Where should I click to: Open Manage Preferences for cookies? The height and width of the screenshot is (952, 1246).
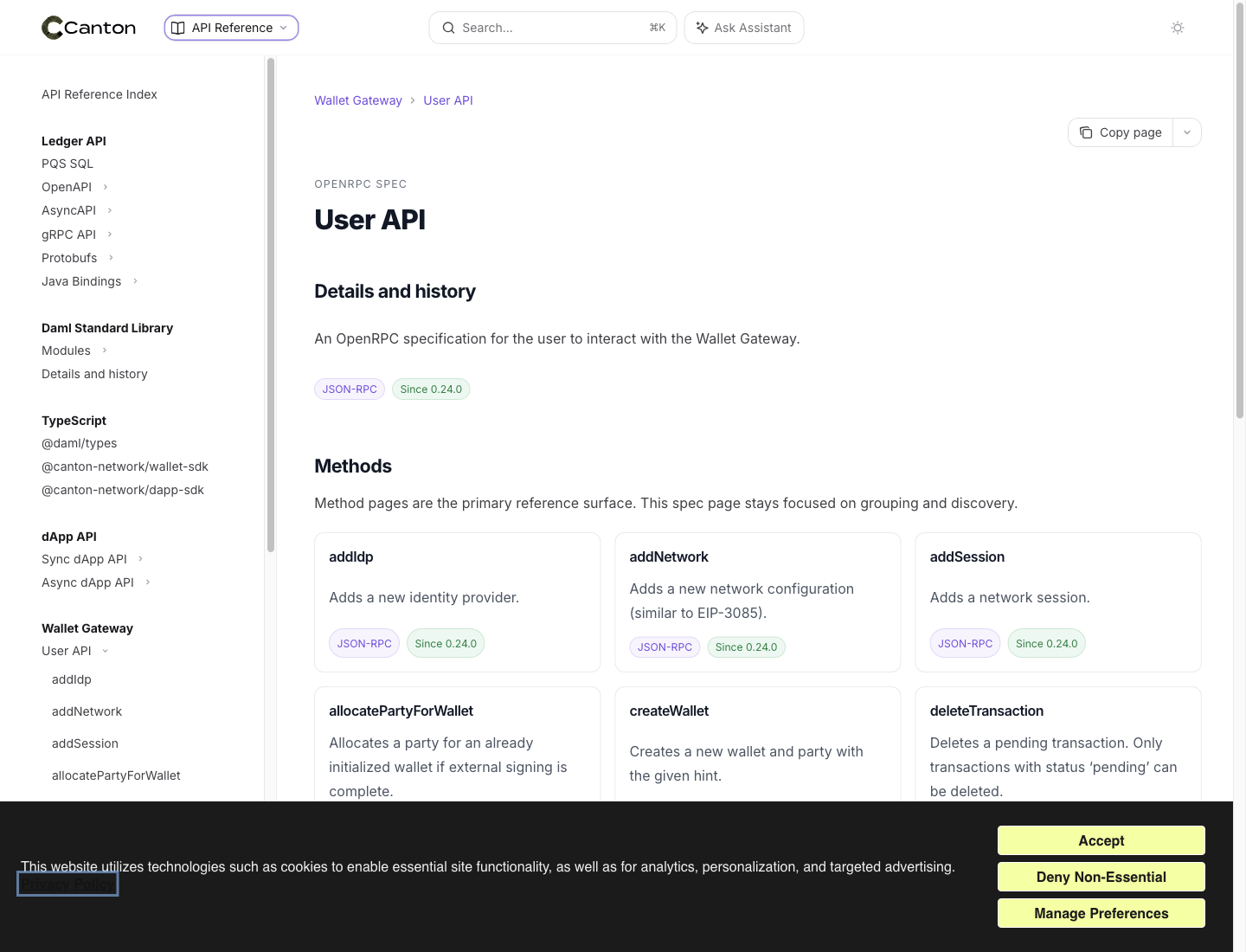[1101, 913]
